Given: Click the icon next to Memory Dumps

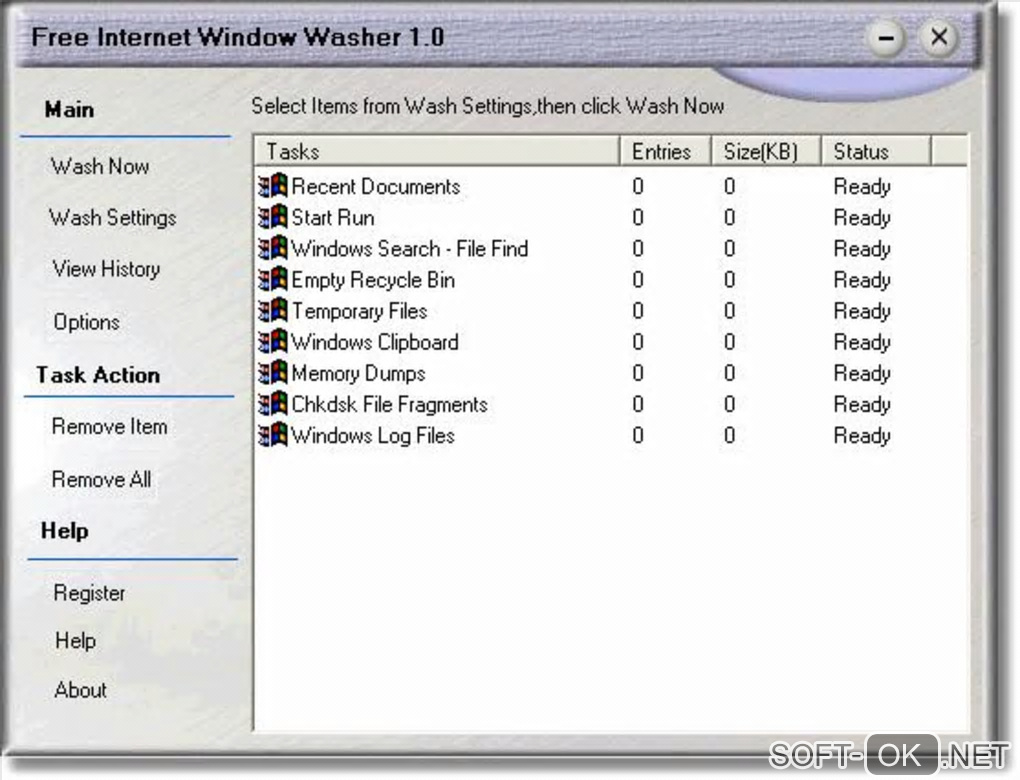Looking at the screenshot, I should coord(273,373).
